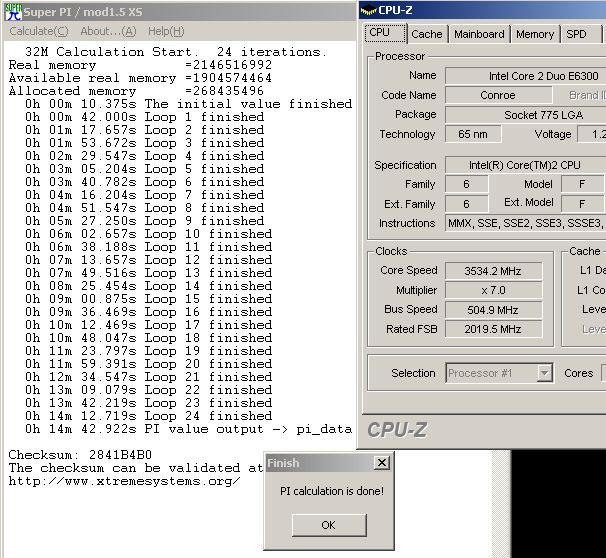This screenshot has width=606, height=558.
Task: Click the Technology field 65 nm
Action: pos(473,134)
